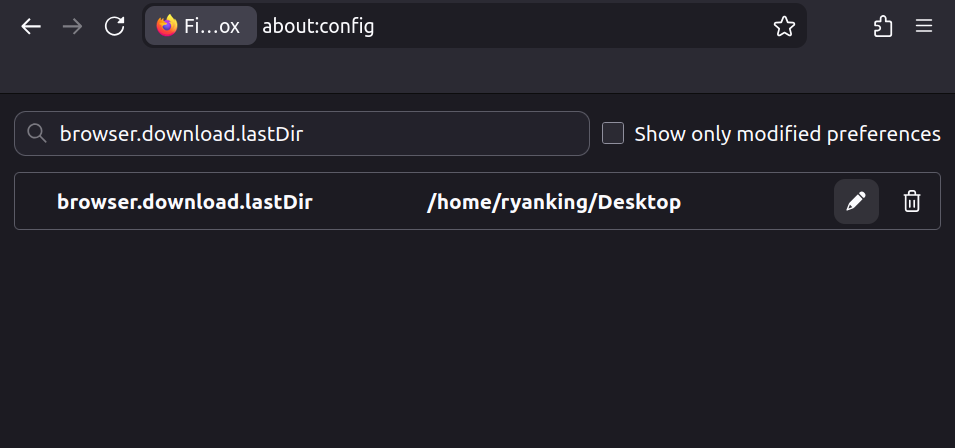Open the Extensions puzzle-piece panel
The image size is (955, 448).
[883, 27]
